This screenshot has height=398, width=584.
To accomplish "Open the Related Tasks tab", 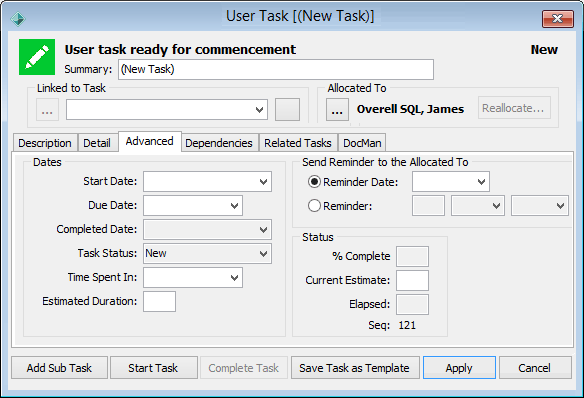I will click(x=298, y=143).
